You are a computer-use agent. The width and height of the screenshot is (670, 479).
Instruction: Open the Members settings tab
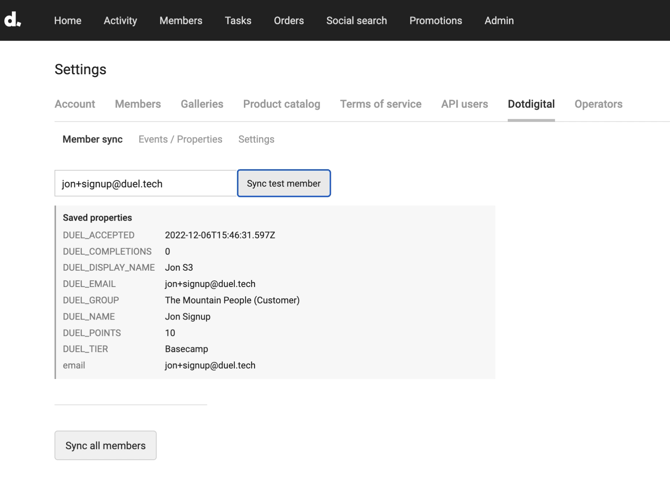(138, 104)
